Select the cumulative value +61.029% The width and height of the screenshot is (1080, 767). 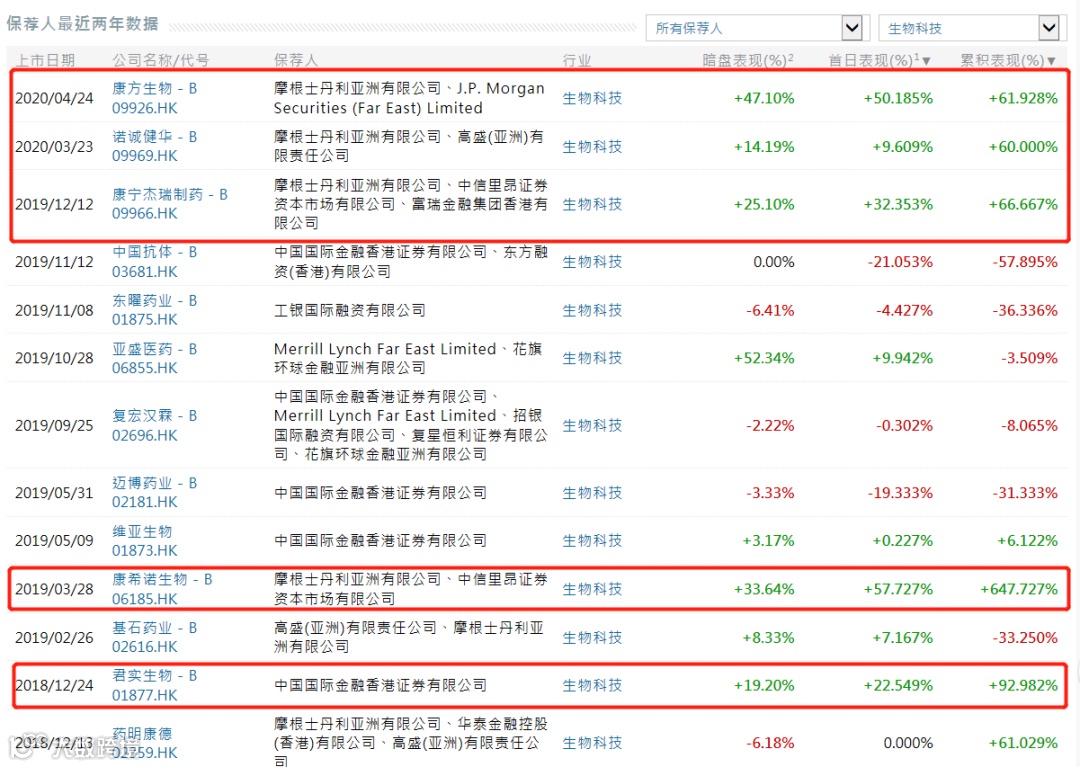pyautogui.click(x=1023, y=743)
